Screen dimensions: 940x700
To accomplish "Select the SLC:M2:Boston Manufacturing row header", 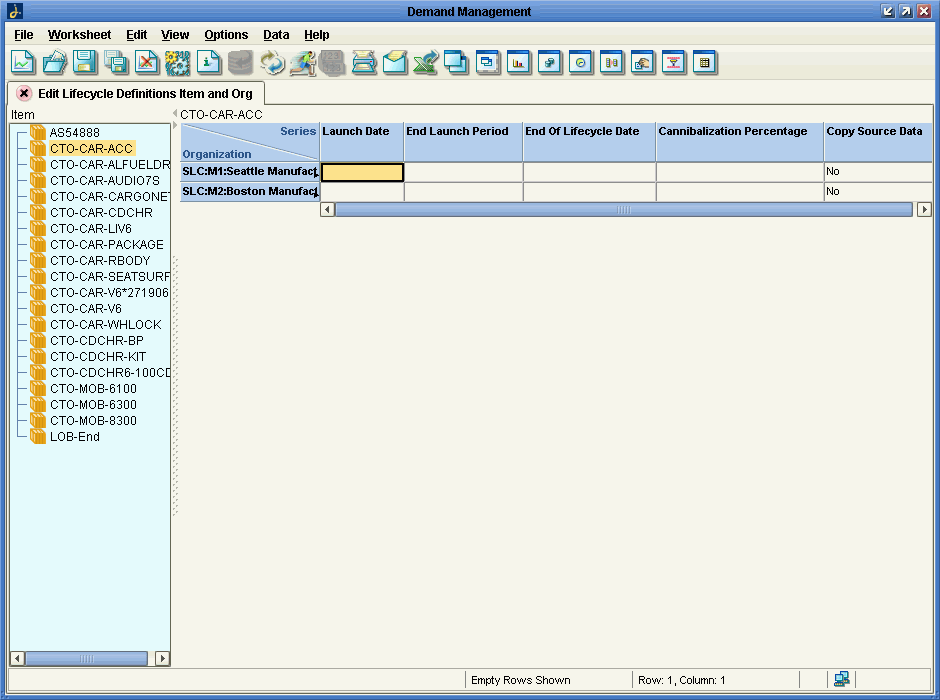I will (249, 192).
